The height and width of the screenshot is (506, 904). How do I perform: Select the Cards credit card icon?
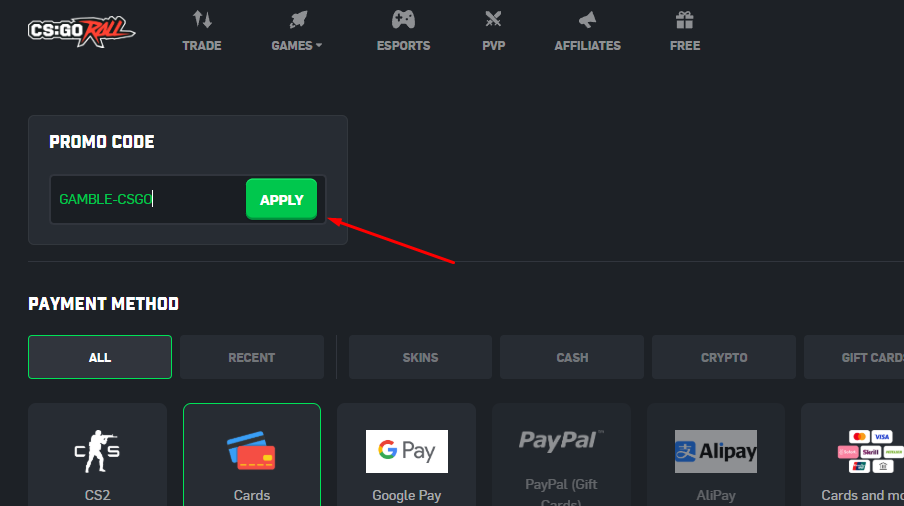coord(251,451)
